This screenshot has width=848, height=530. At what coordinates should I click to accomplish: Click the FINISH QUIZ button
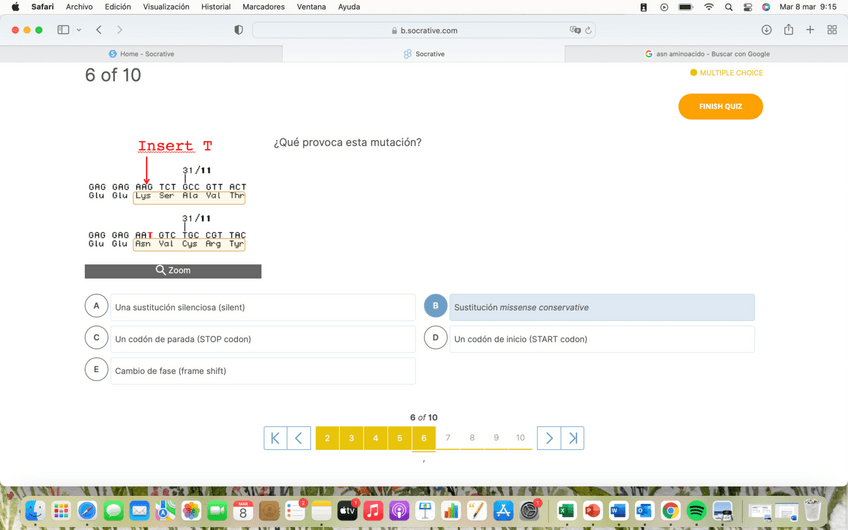720,107
